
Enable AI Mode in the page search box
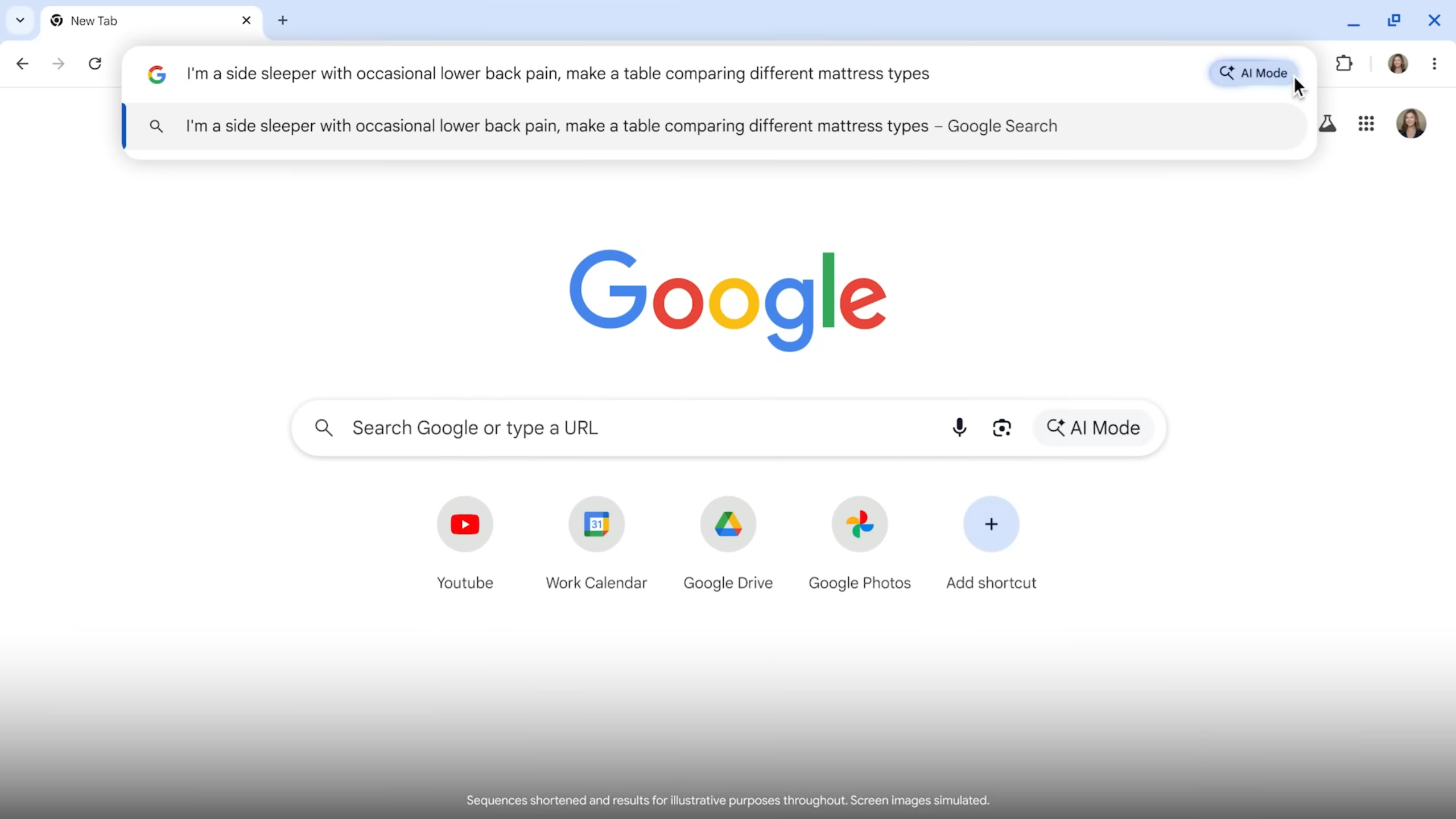[1093, 427]
